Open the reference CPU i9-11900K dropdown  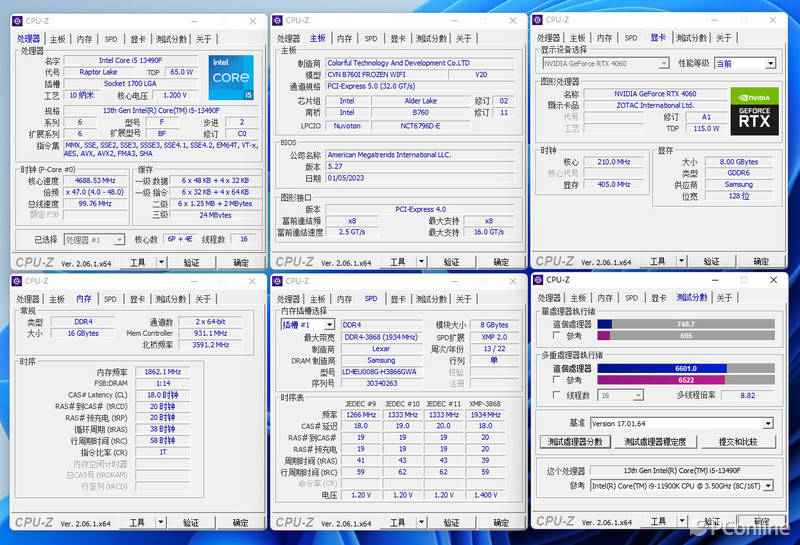[768, 486]
